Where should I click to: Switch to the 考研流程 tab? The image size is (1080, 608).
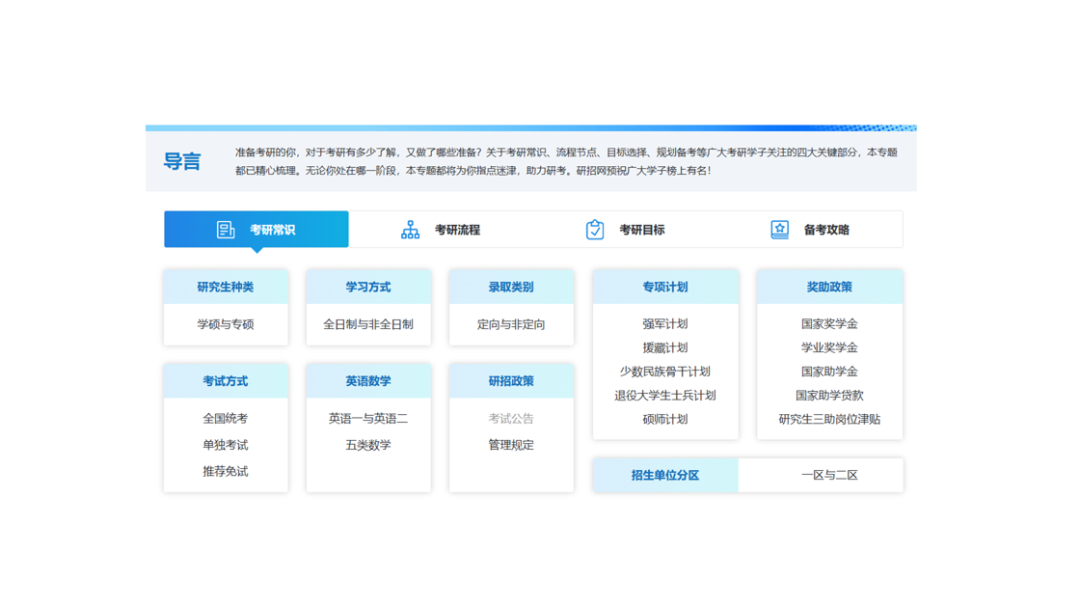[x=457, y=230]
